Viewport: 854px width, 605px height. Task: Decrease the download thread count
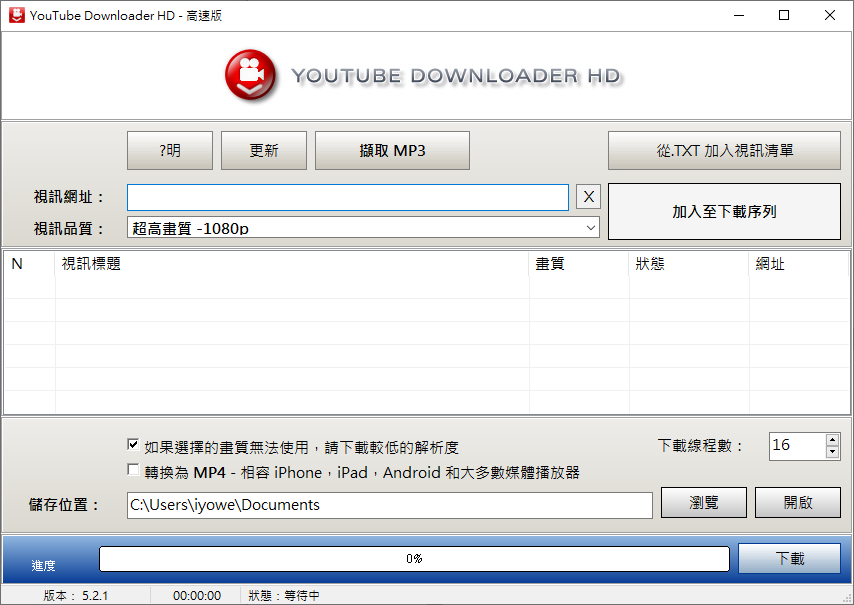click(832, 452)
